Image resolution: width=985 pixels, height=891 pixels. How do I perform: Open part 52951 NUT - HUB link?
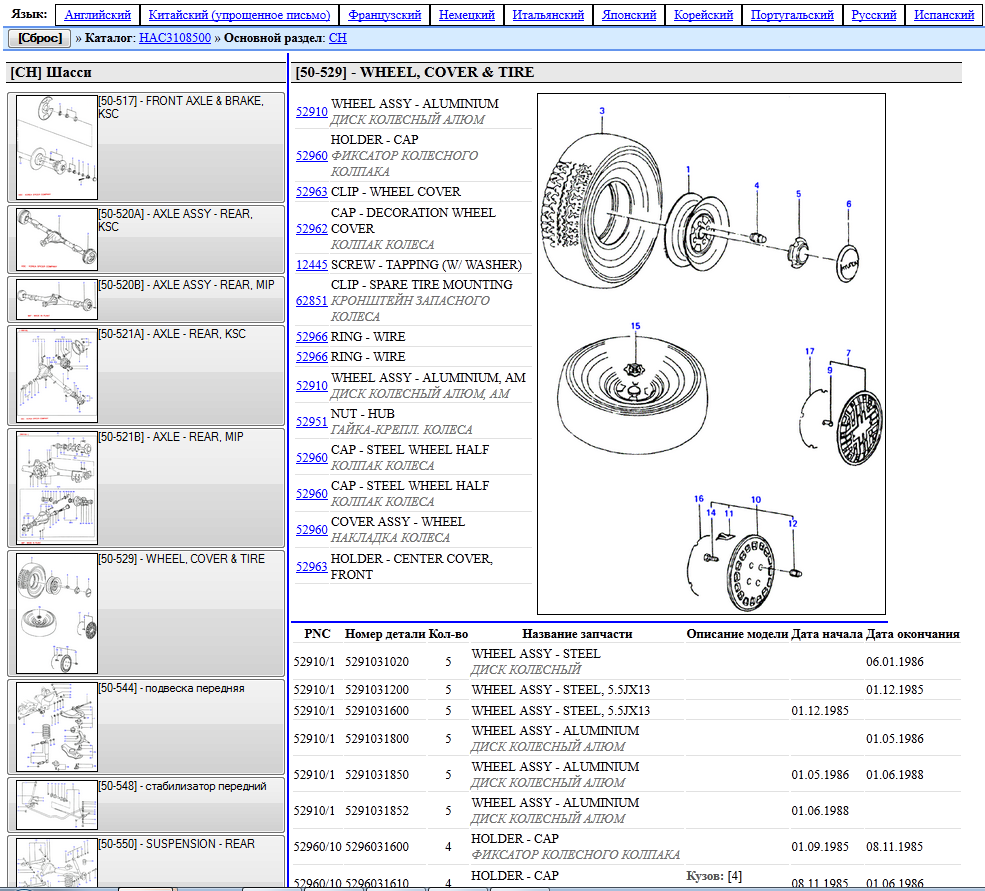(310, 421)
